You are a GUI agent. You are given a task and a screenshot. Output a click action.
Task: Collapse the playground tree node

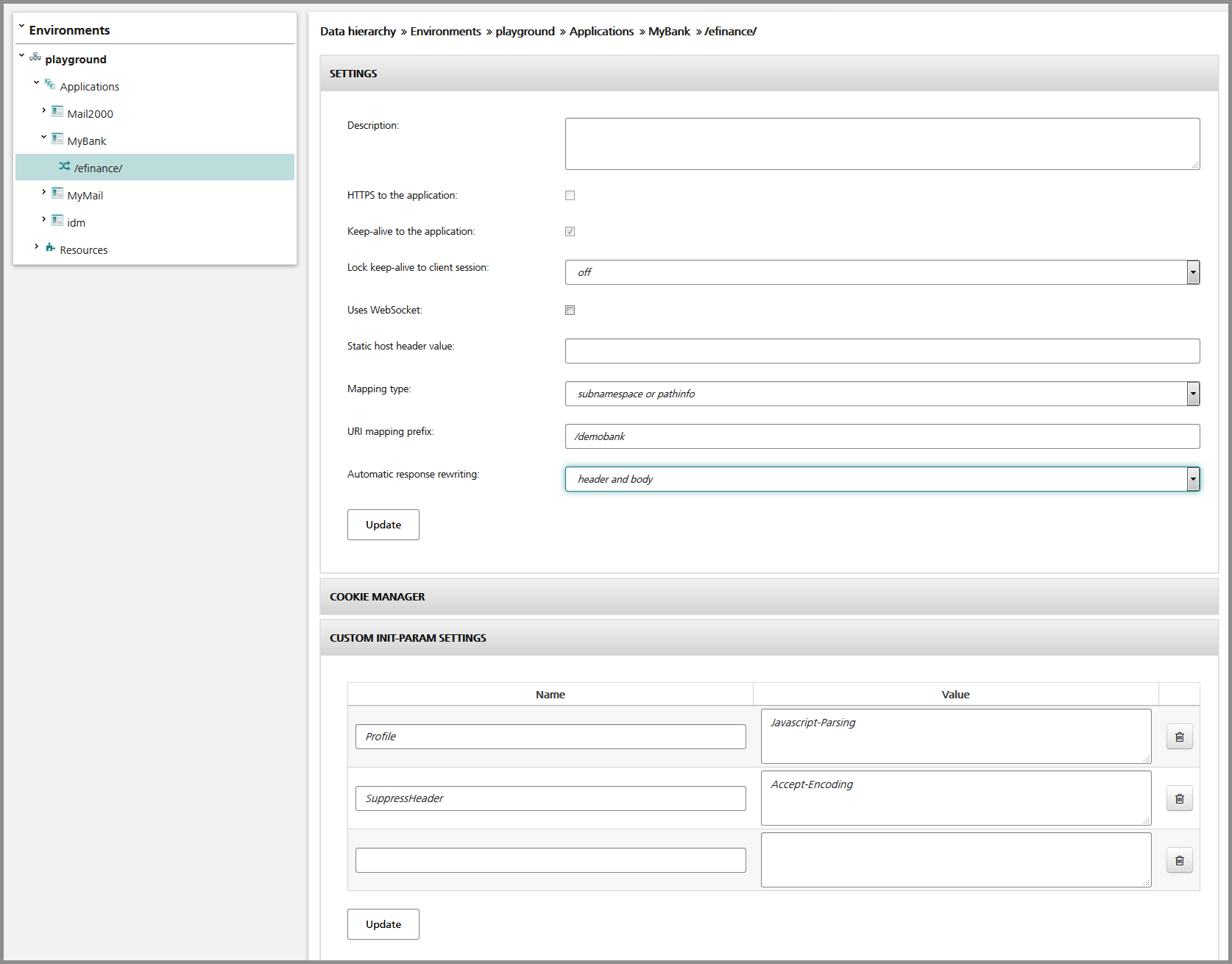pyautogui.click(x=21, y=55)
